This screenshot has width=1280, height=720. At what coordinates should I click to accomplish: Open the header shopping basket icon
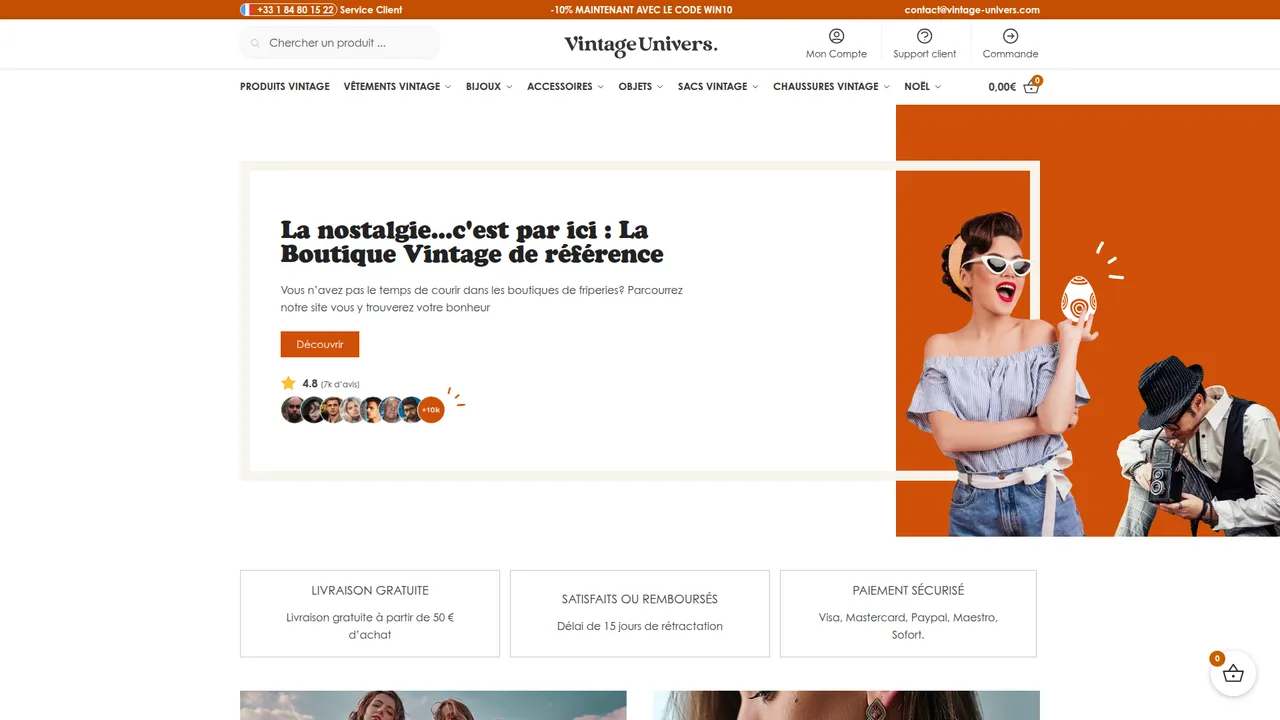point(1031,87)
